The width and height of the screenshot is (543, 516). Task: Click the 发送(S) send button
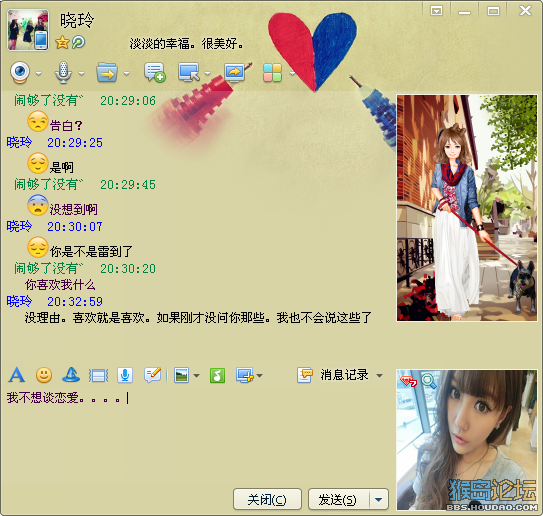pyautogui.click(x=339, y=499)
